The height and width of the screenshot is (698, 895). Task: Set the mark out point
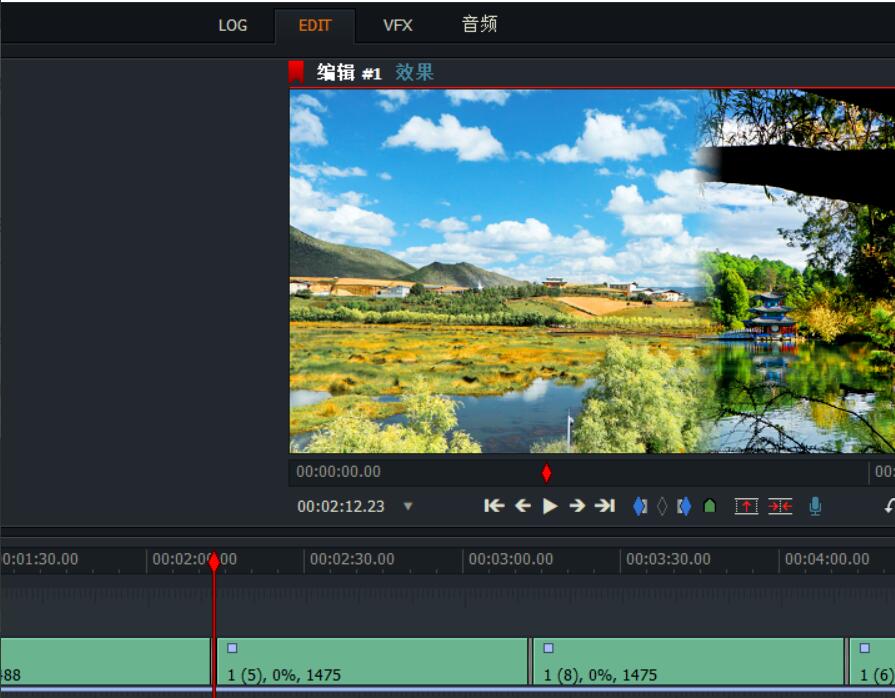(684, 506)
